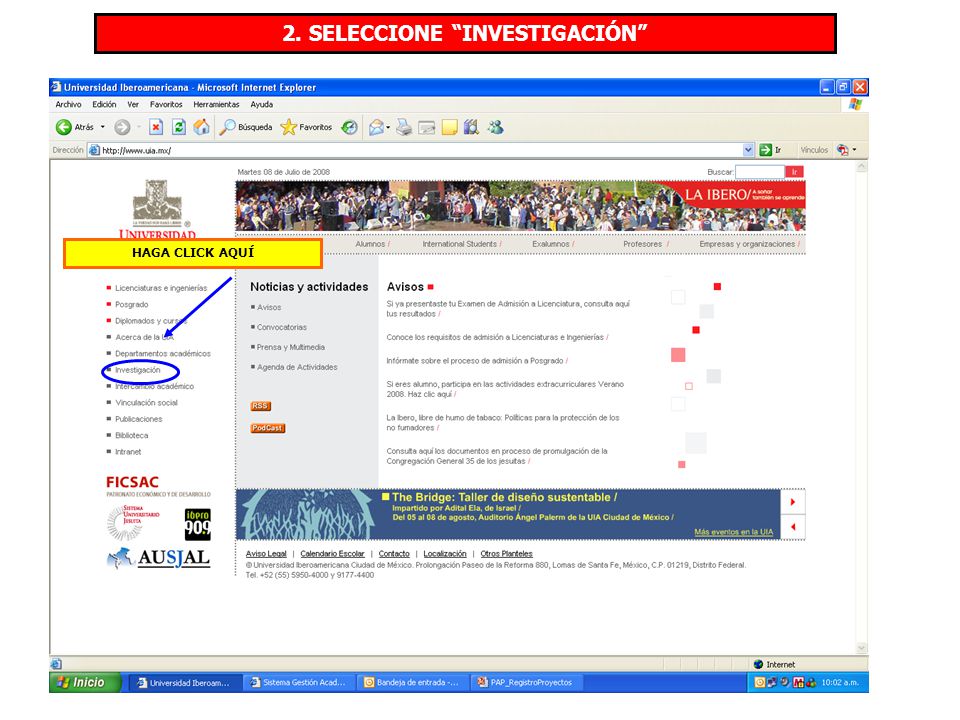
Task: Click the Edit page toolbar icon
Action: 427,127
